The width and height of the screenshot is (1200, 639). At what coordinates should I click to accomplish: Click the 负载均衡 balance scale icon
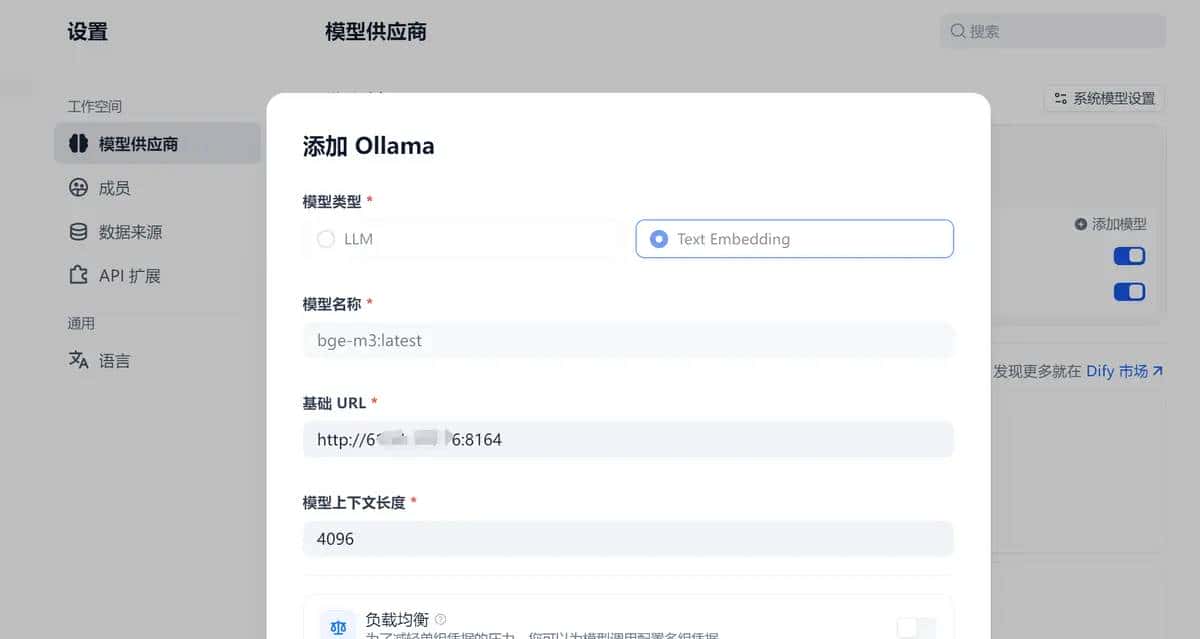[337, 624]
